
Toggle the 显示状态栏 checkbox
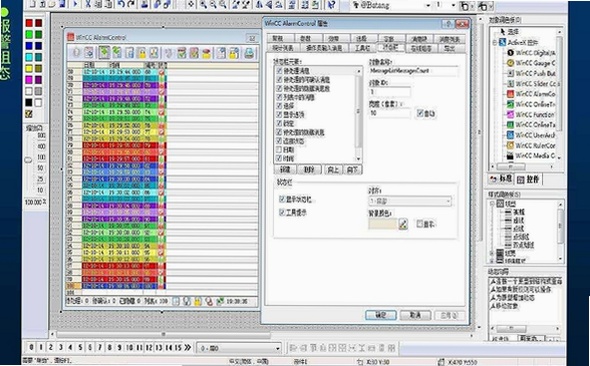[x=282, y=199]
